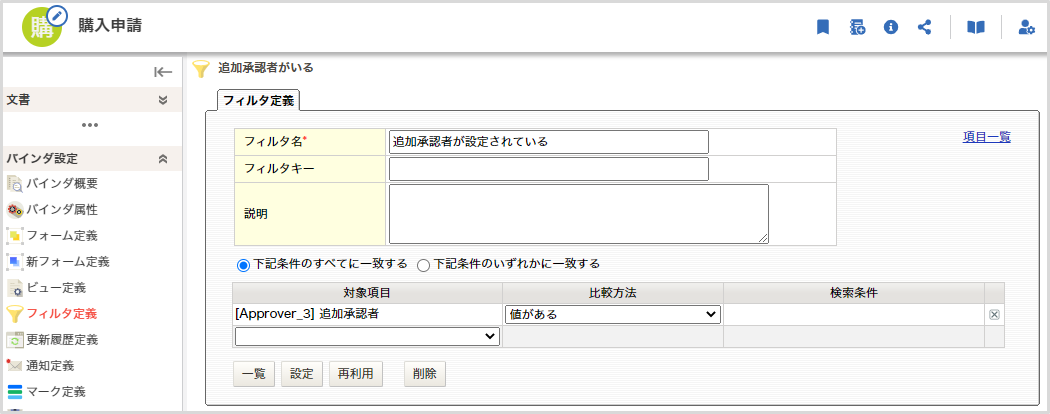
Task: Click the funnel icon next to 追加承認者がいる
Action: coord(200,68)
